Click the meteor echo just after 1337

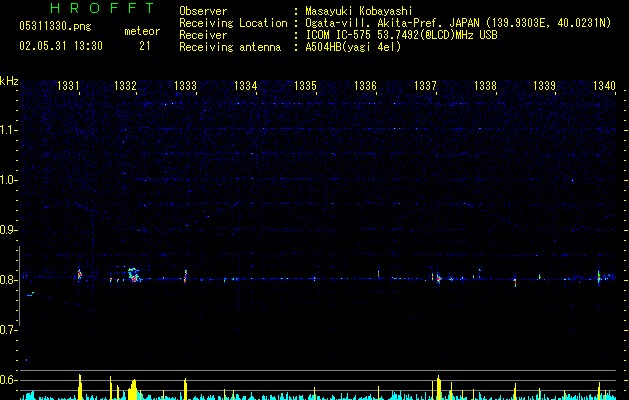tap(439, 278)
